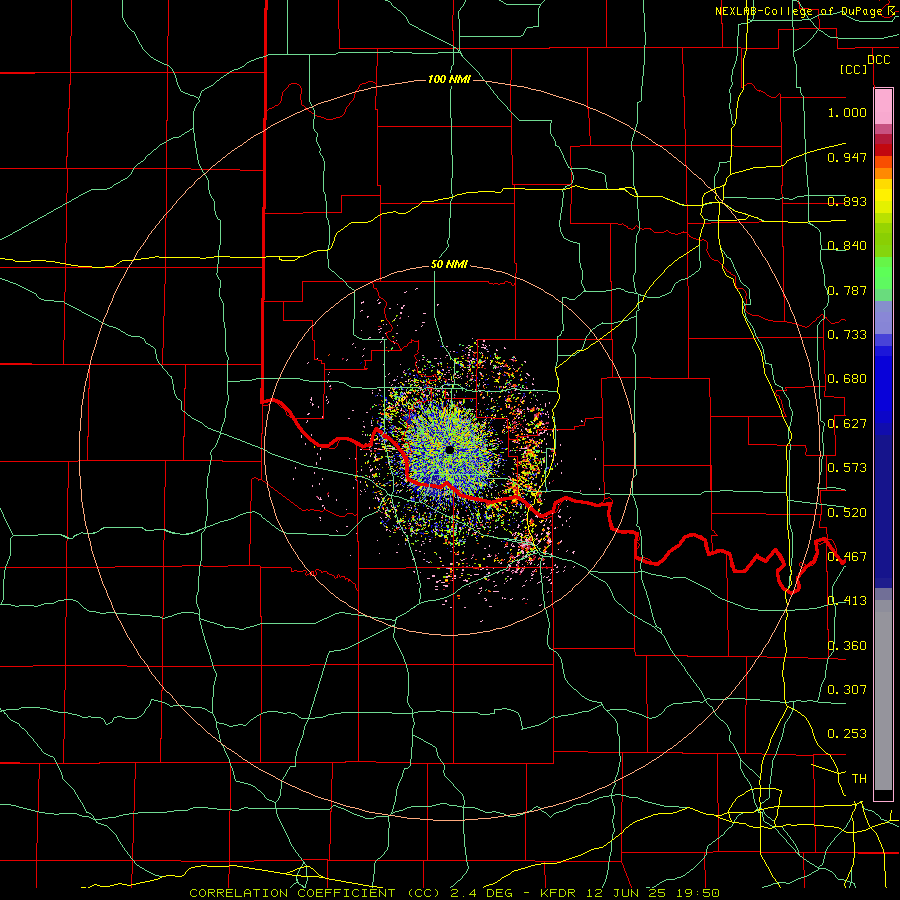Select the DCC label above the color bar
Viewport: 900px width, 900px height.
pyautogui.click(x=878, y=60)
